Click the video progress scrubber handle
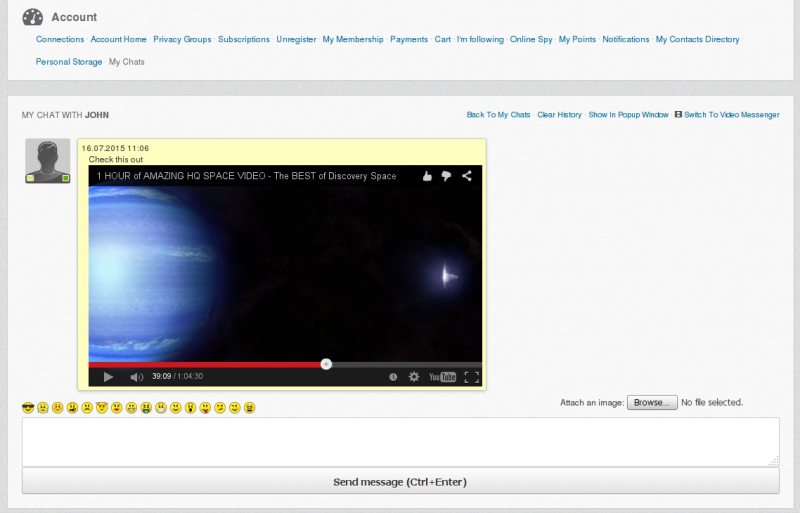Screen dimensions: 800x513 [326, 364]
